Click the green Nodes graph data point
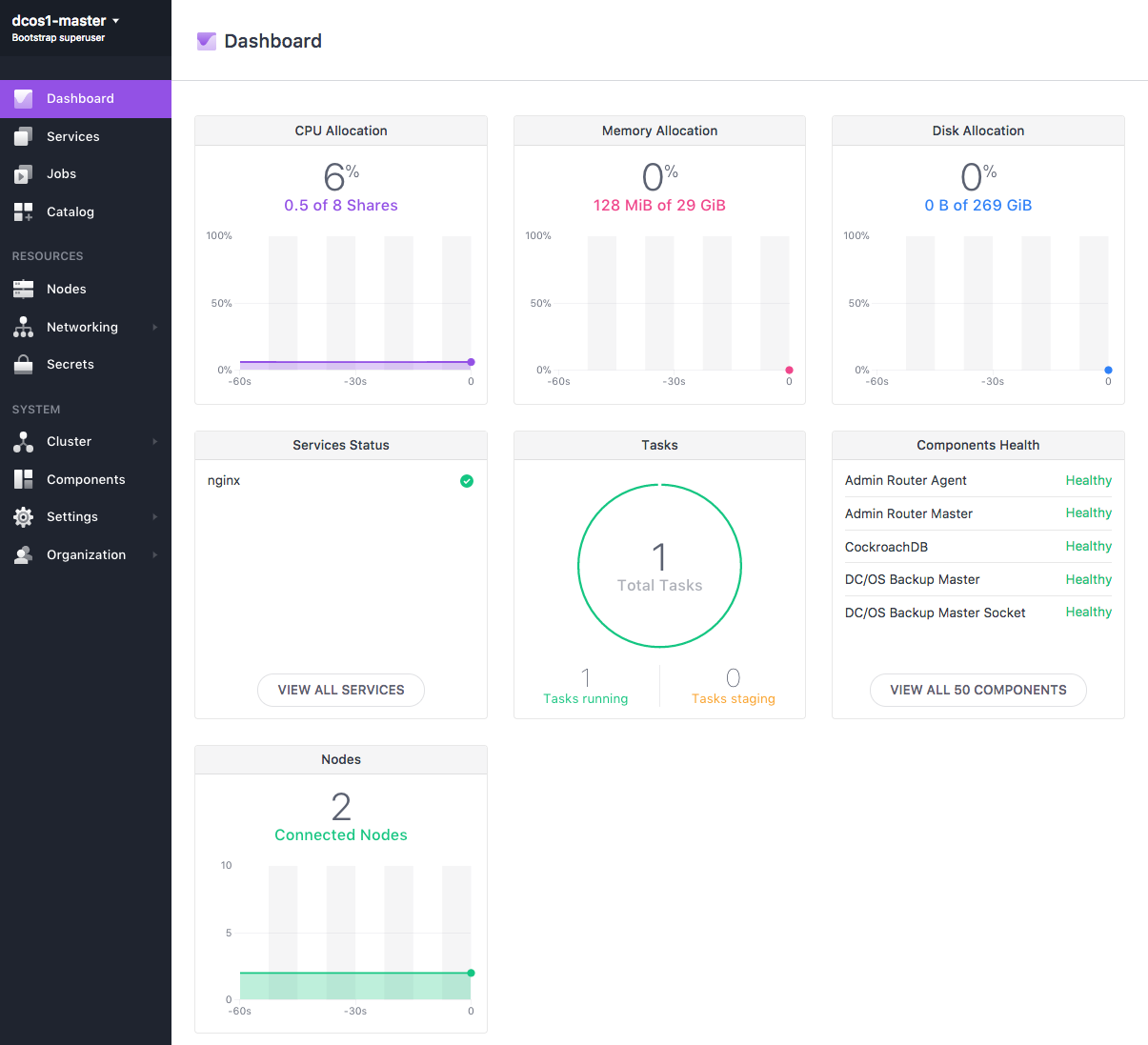1148x1045 pixels. pyautogui.click(x=472, y=973)
